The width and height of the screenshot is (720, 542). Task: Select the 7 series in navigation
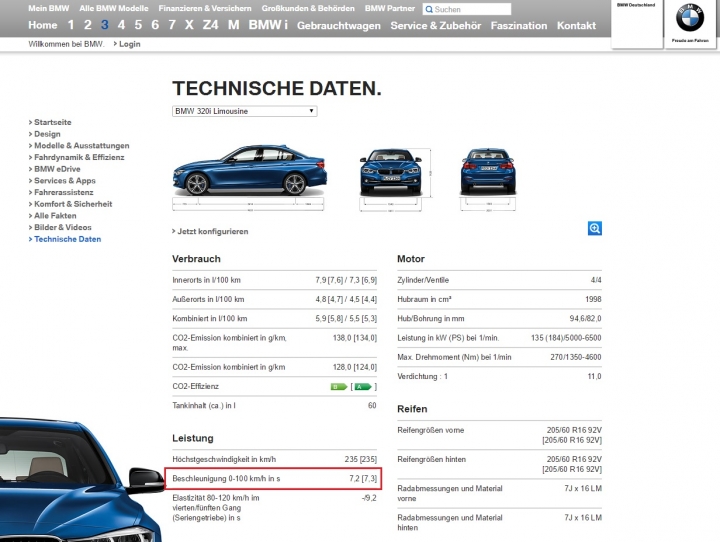pos(172,25)
